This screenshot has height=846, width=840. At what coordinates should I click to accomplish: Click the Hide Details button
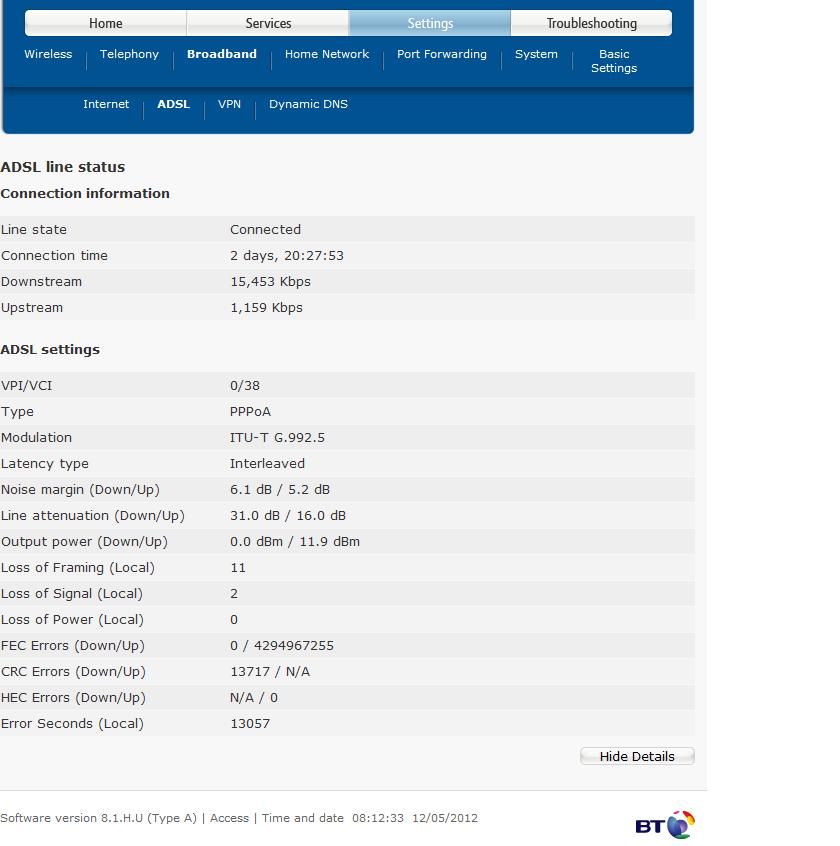coord(637,756)
